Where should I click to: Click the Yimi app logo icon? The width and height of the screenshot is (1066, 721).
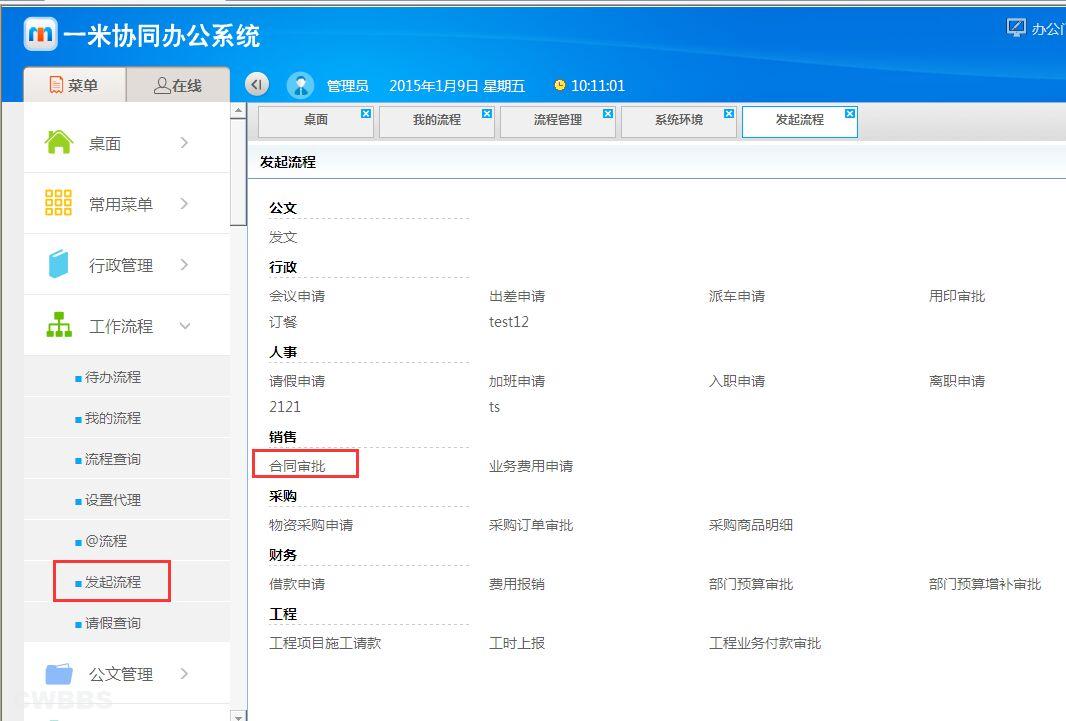pyautogui.click(x=41, y=34)
